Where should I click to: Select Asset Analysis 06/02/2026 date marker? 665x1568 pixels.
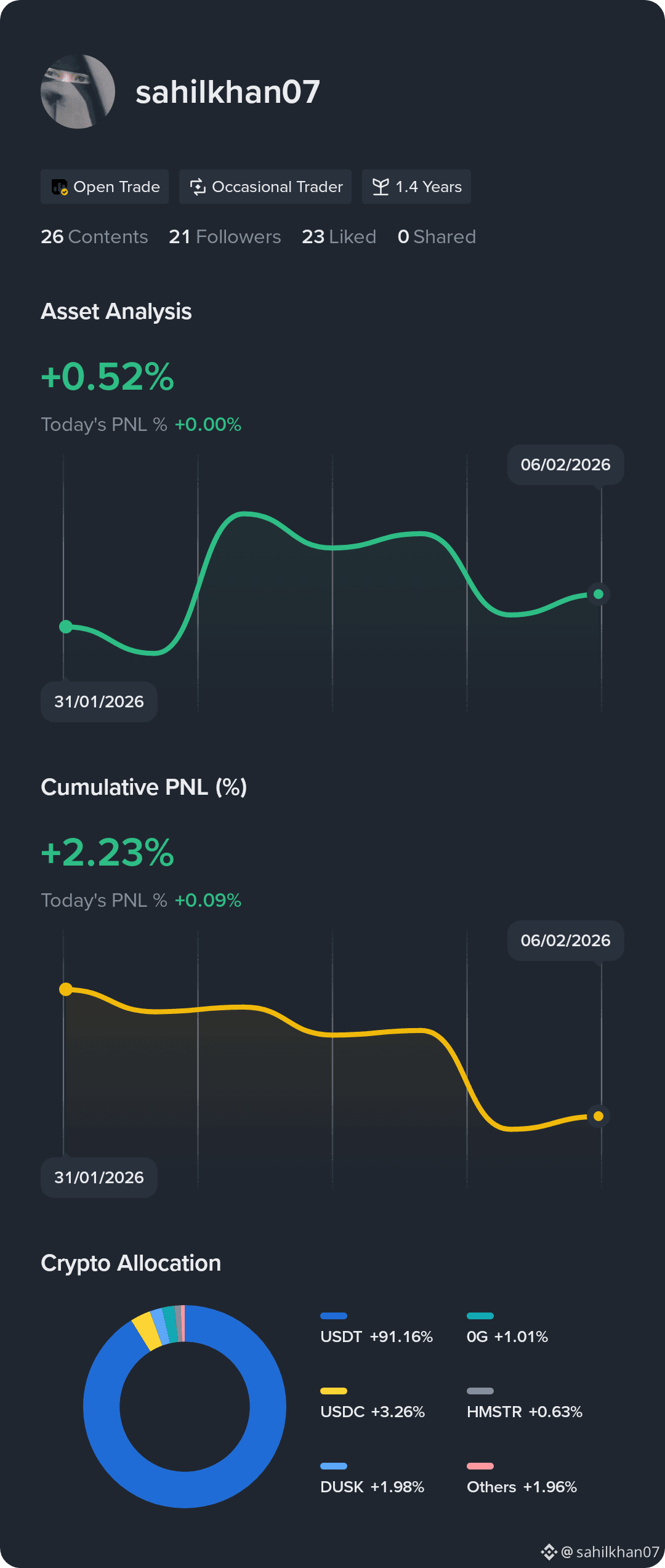[565, 465]
